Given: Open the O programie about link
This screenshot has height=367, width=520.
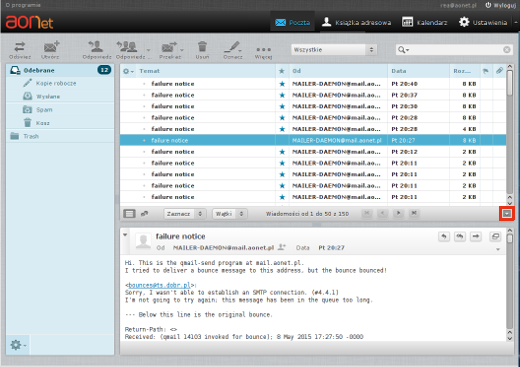Looking at the screenshot, I should 22,5.
